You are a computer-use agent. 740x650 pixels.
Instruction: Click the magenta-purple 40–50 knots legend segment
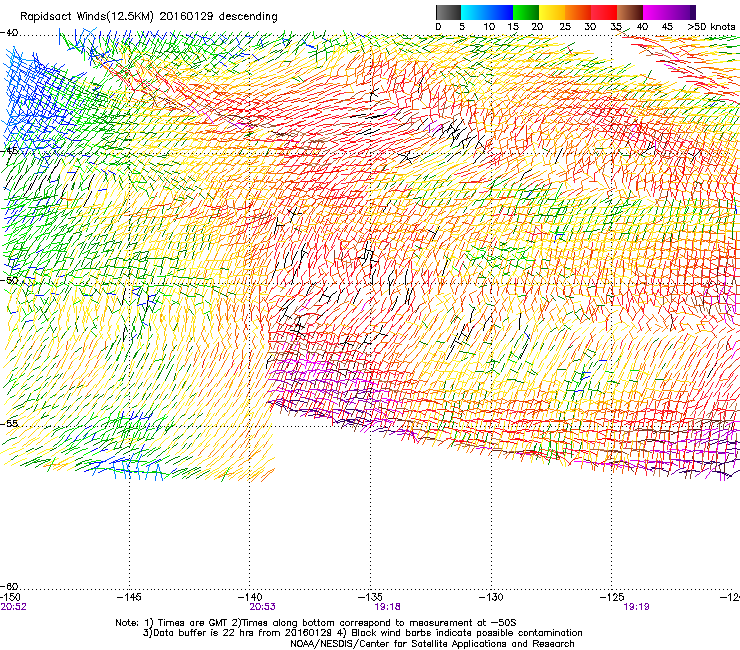coord(669,12)
